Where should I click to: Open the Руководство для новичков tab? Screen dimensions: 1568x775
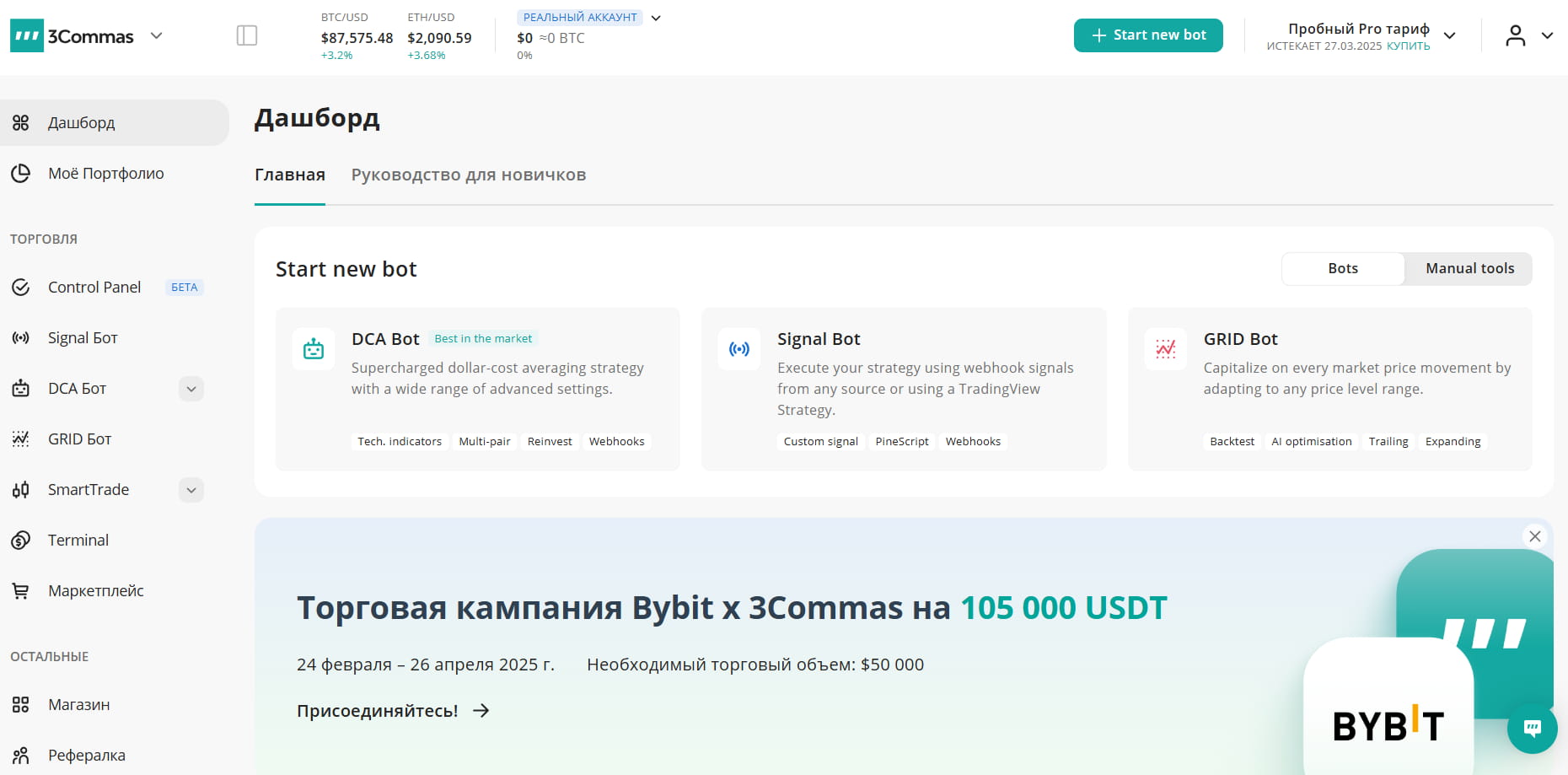click(x=469, y=175)
